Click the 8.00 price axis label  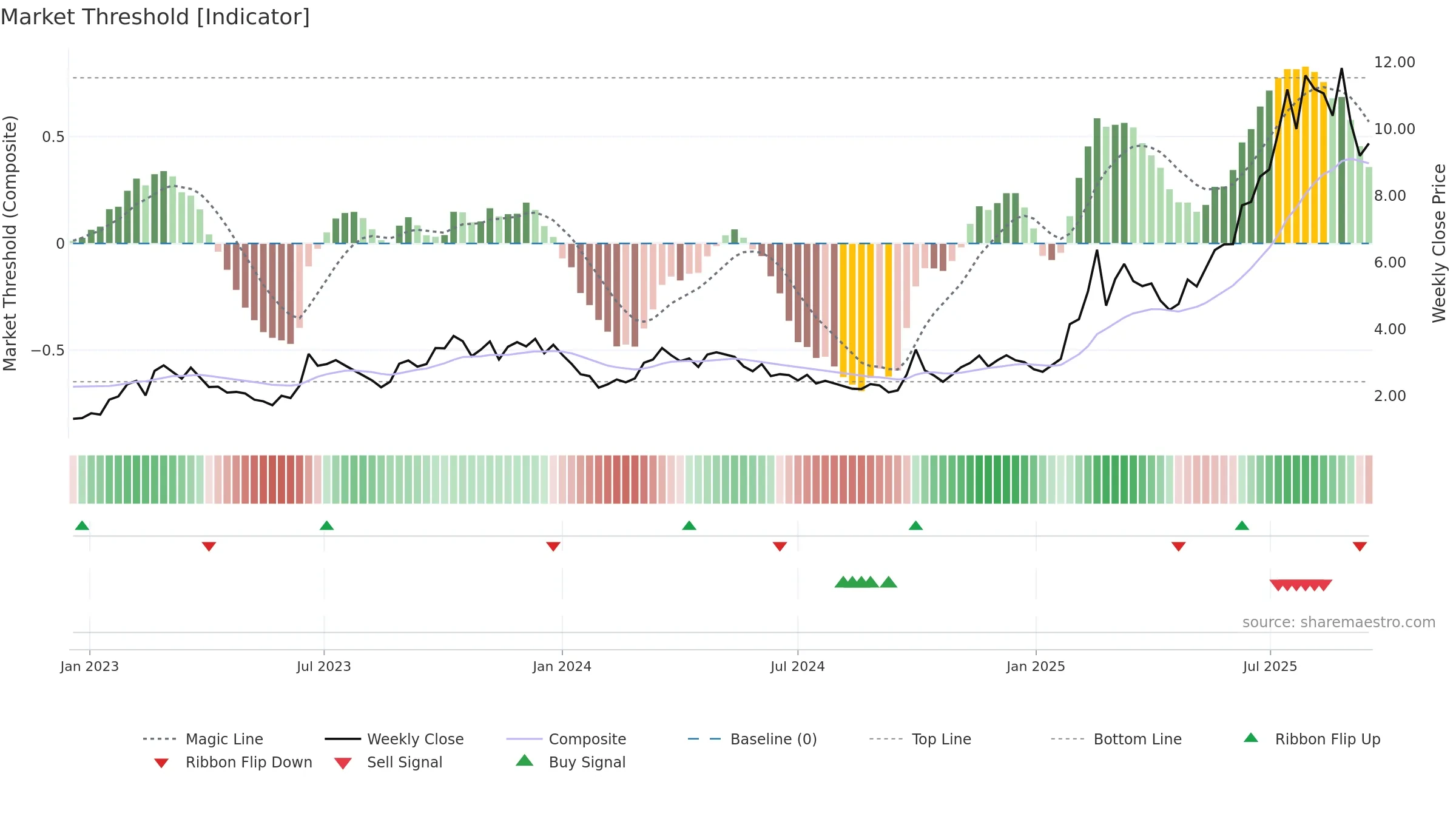coord(1390,195)
